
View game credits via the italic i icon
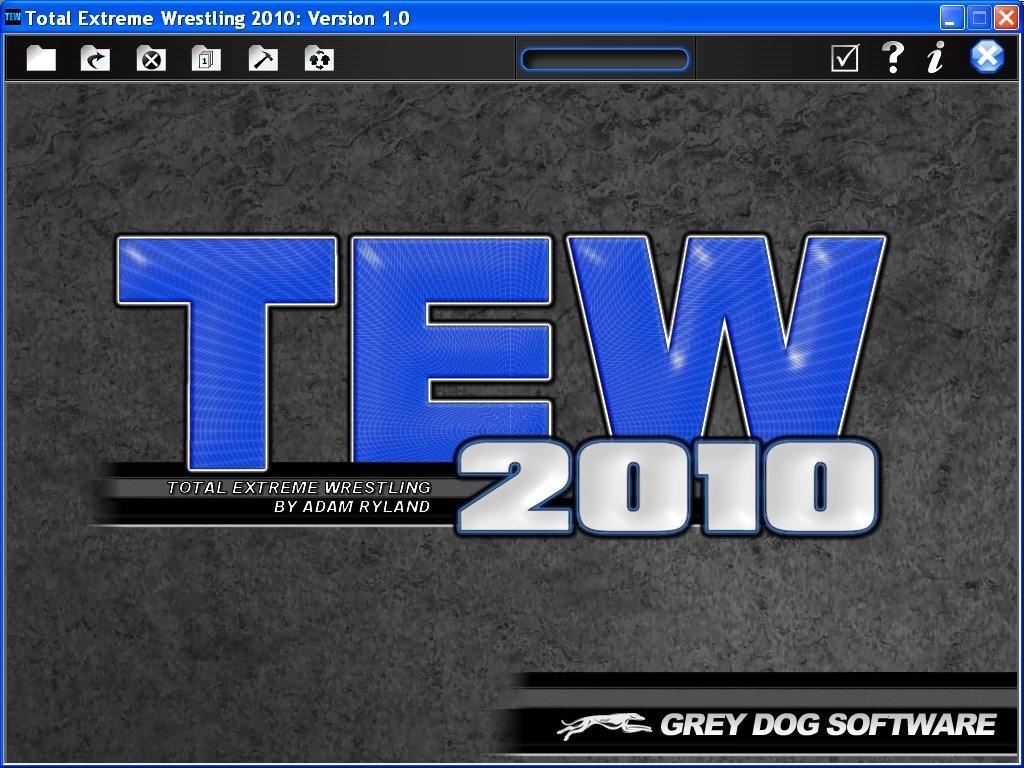tap(936, 57)
